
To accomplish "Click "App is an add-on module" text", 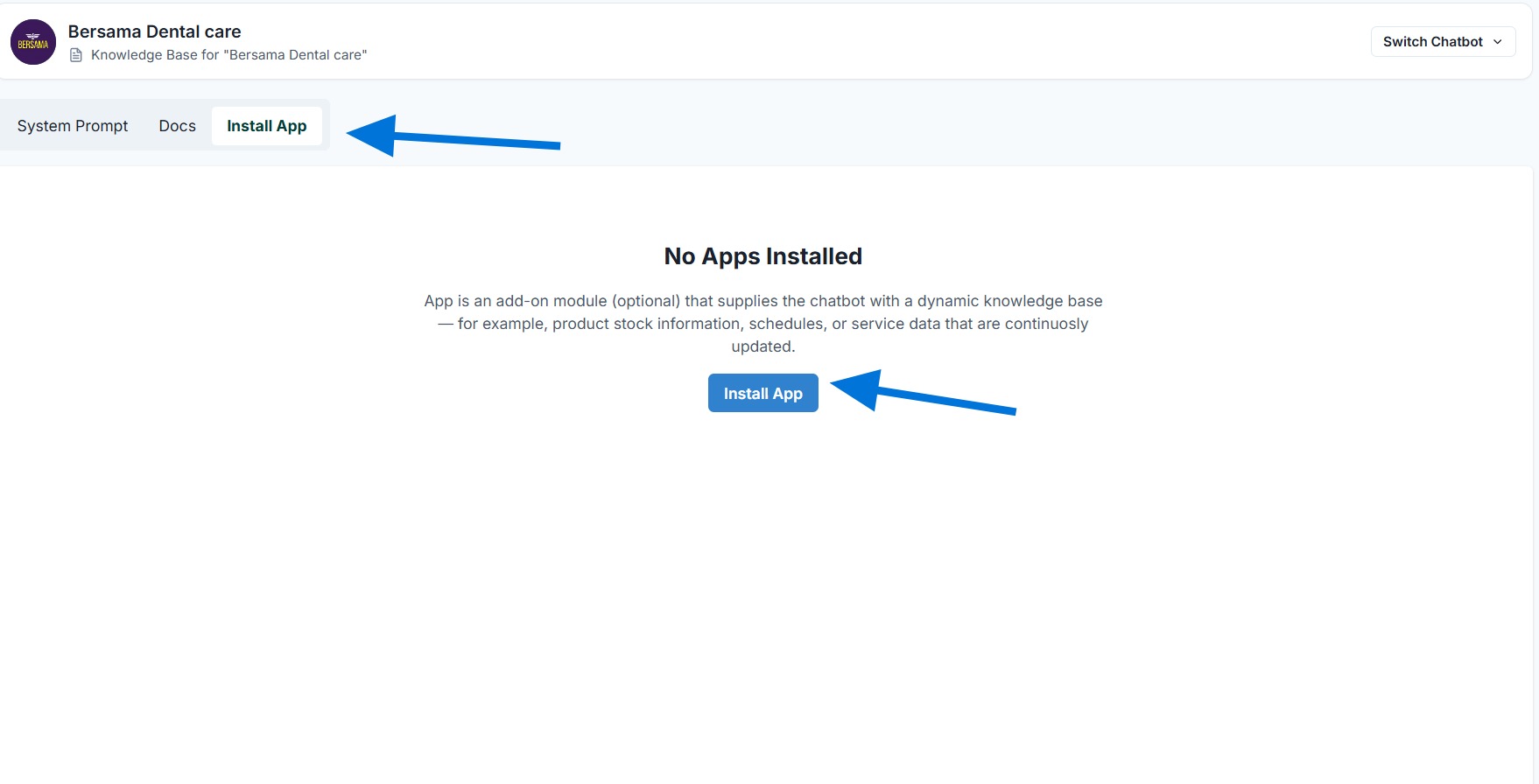I will [x=515, y=301].
